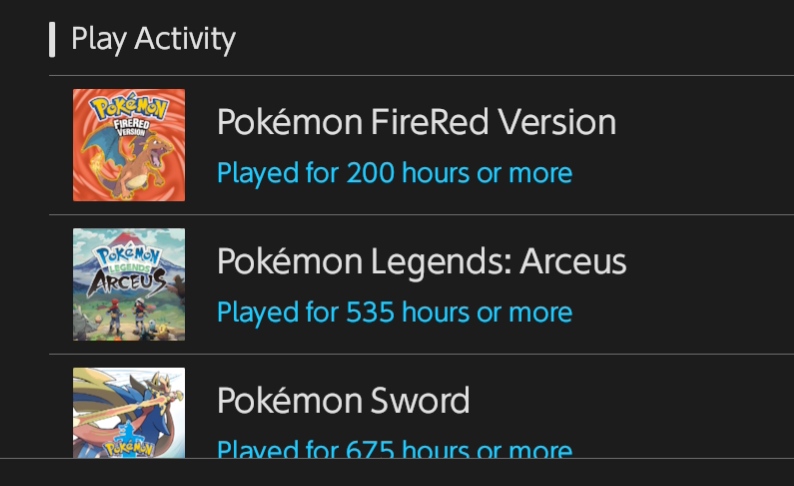Click the Pokémon logo on Sword cover
This screenshot has height=486, width=794.
click(x=128, y=448)
